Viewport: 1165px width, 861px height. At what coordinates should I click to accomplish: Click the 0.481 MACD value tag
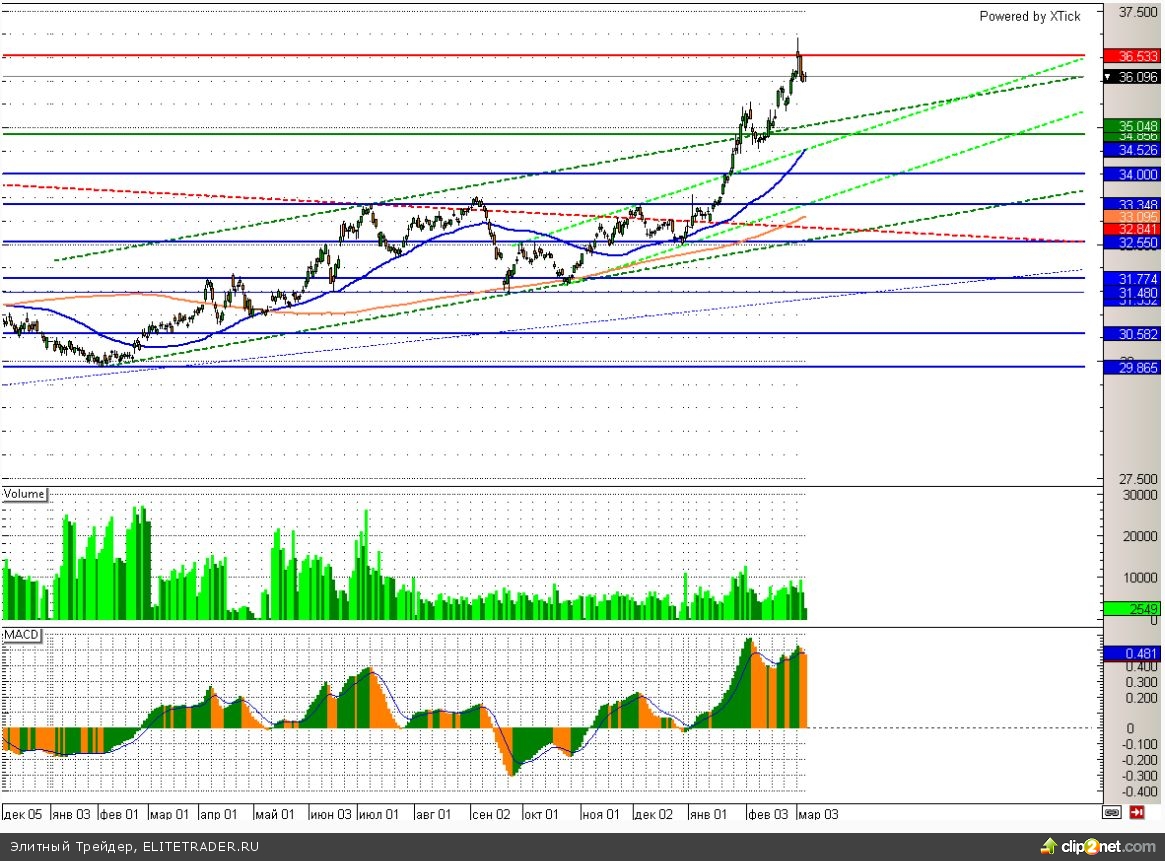[x=1131, y=654]
